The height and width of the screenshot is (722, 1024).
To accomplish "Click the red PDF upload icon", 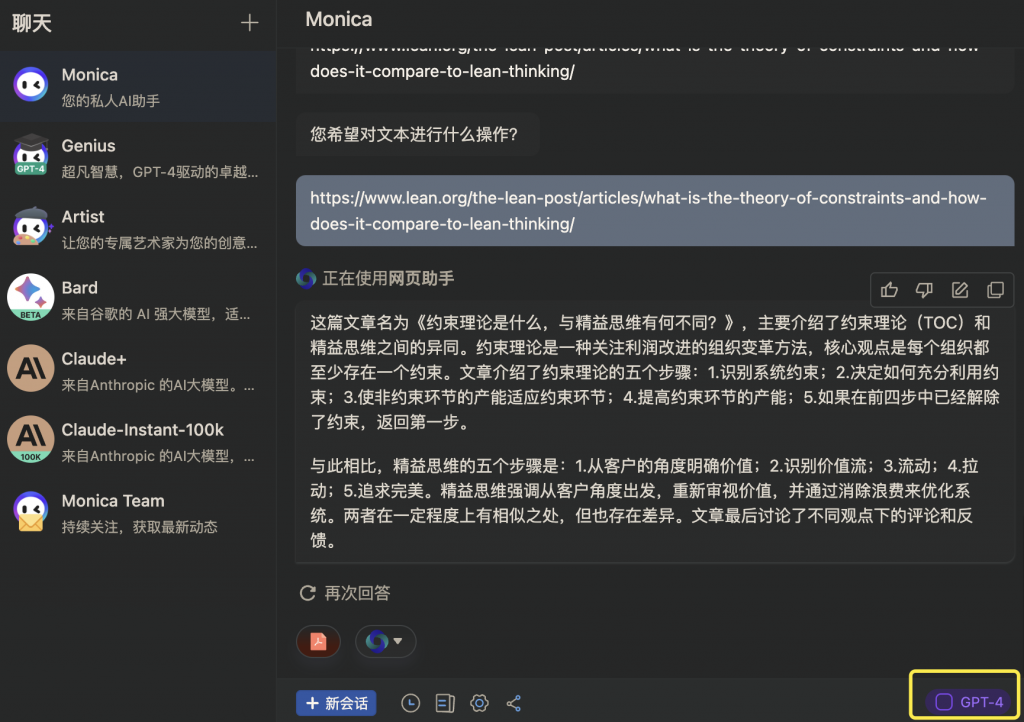I will pyautogui.click(x=318, y=642).
